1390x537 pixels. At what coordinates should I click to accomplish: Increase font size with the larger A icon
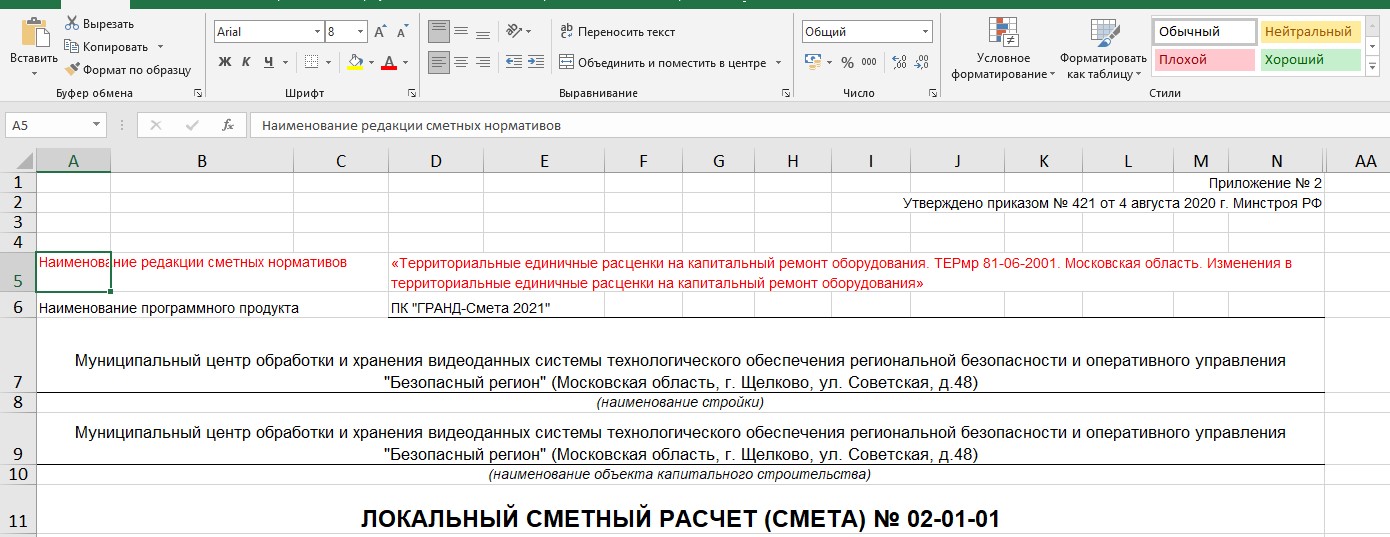coord(381,32)
